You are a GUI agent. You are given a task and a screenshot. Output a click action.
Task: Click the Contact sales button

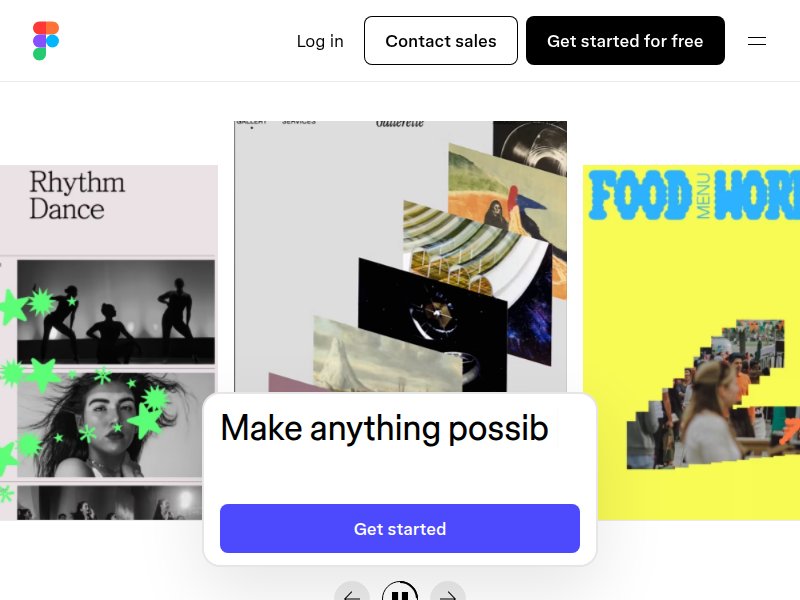pyautogui.click(x=441, y=40)
